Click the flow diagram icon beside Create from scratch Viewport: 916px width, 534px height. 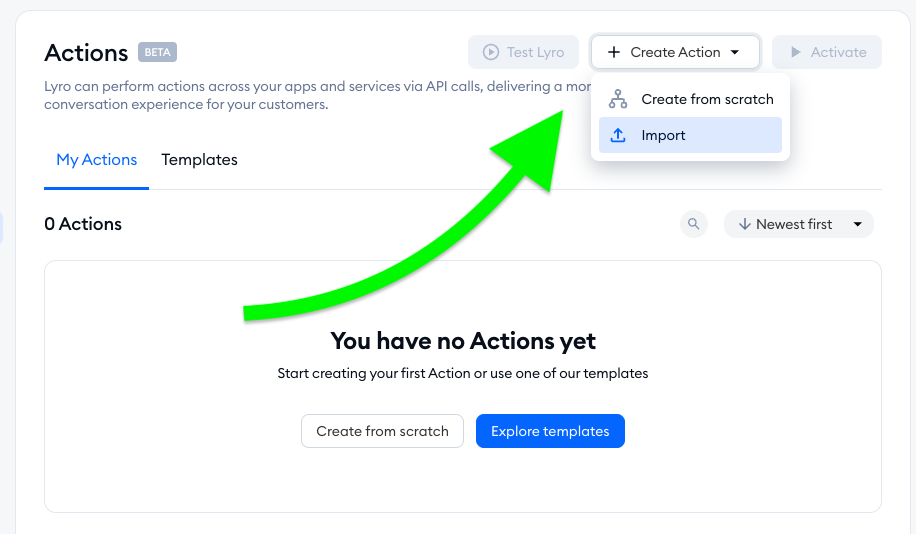pyautogui.click(x=617, y=99)
